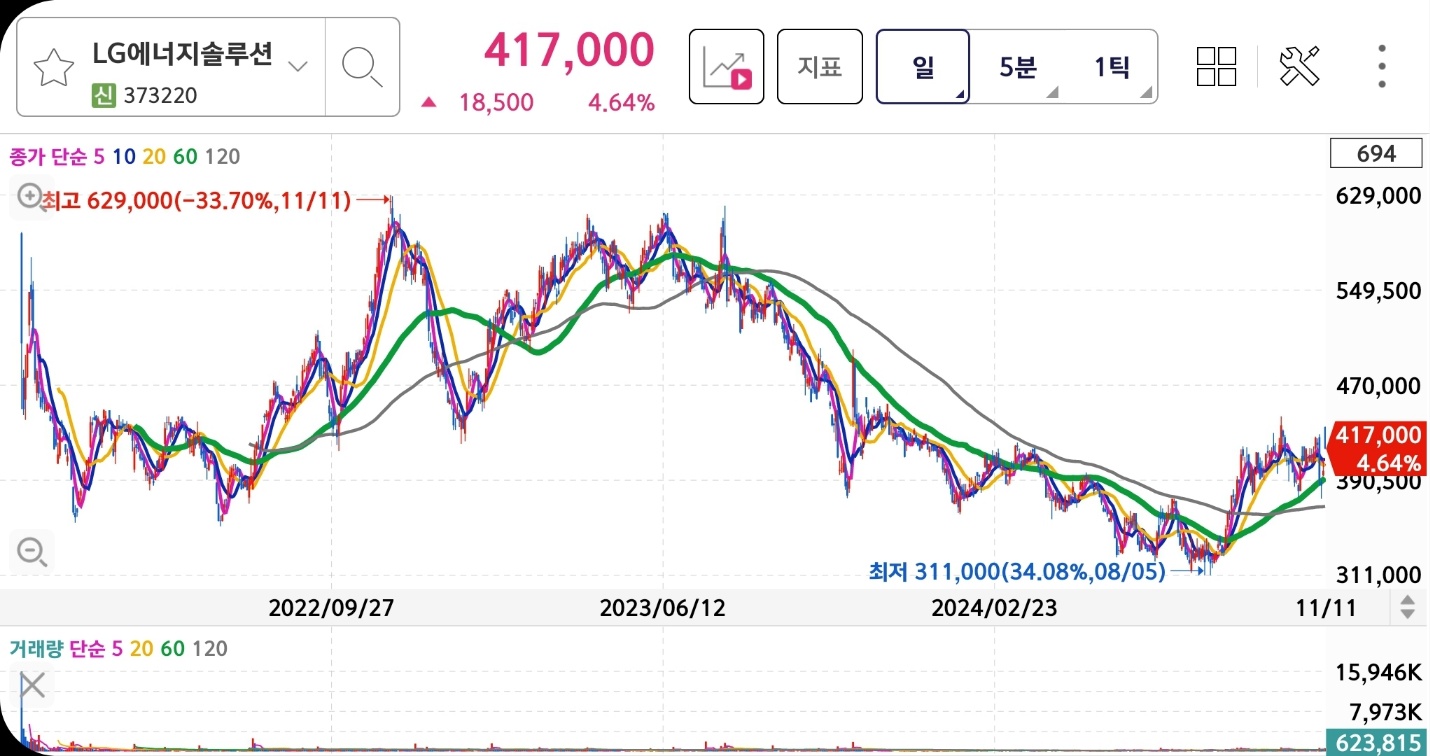Tap the 거래량 단순 volume legend
The image size is (1430, 756).
[56, 648]
